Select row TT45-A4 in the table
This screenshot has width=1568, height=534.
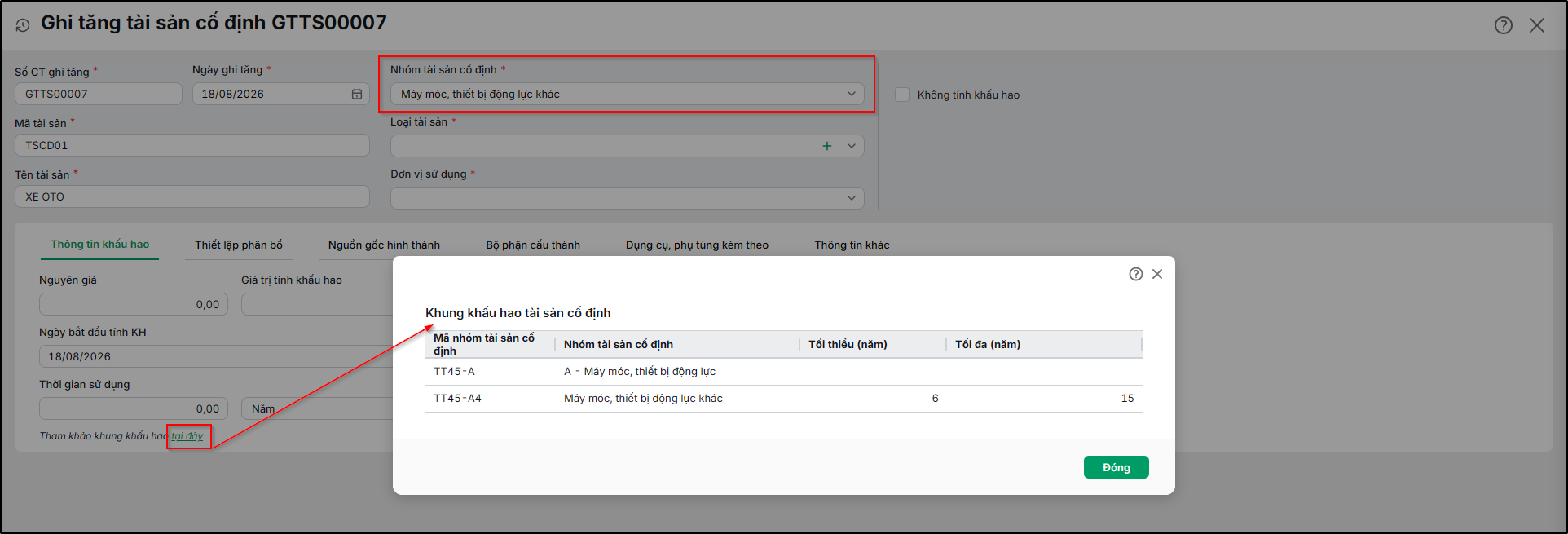[x=784, y=399]
